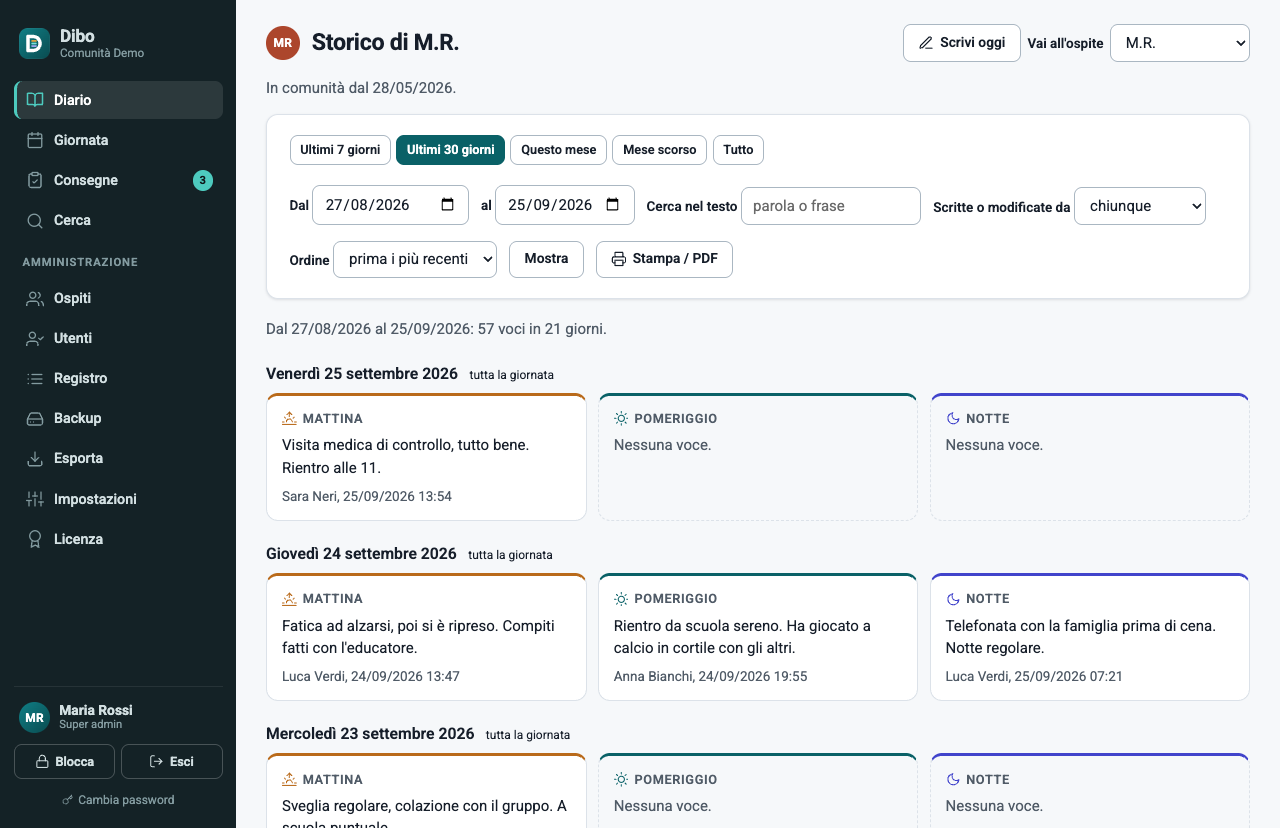Click the pencil icon in Scrivi oggi
Viewport: 1280px width, 828px height.
[x=925, y=43]
